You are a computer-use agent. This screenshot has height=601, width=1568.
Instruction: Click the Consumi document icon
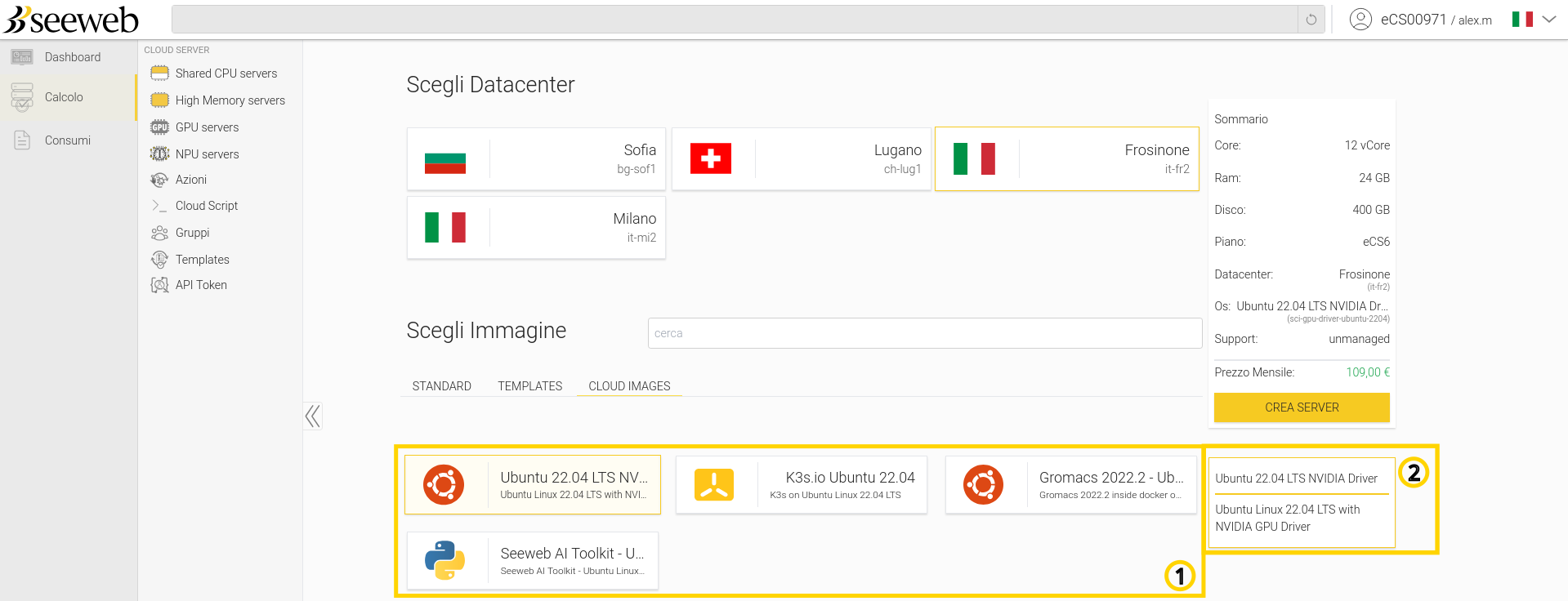point(22,140)
